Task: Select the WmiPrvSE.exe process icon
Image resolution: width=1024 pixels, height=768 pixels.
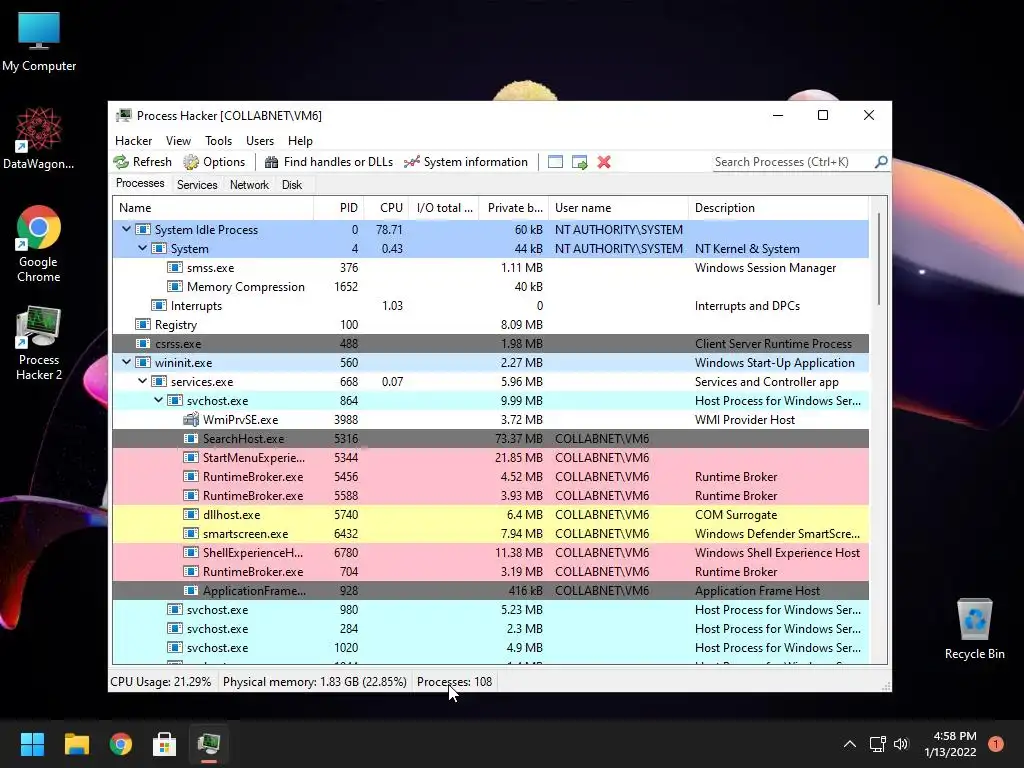Action: [x=191, y=419]
